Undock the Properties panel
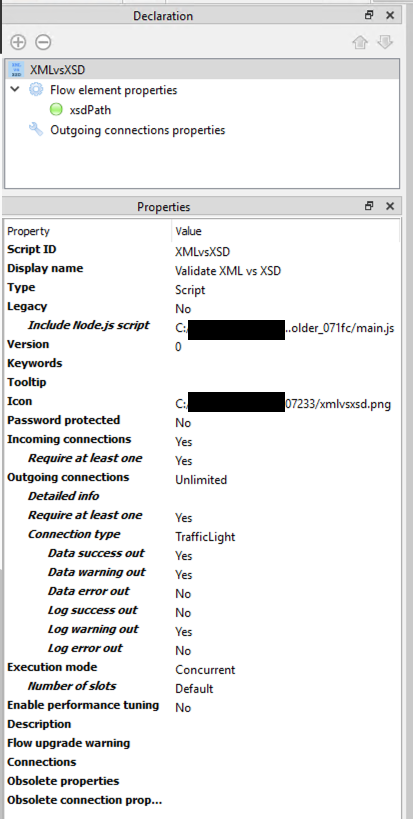The width and height of the screenshot is (413, 819). 369,206
